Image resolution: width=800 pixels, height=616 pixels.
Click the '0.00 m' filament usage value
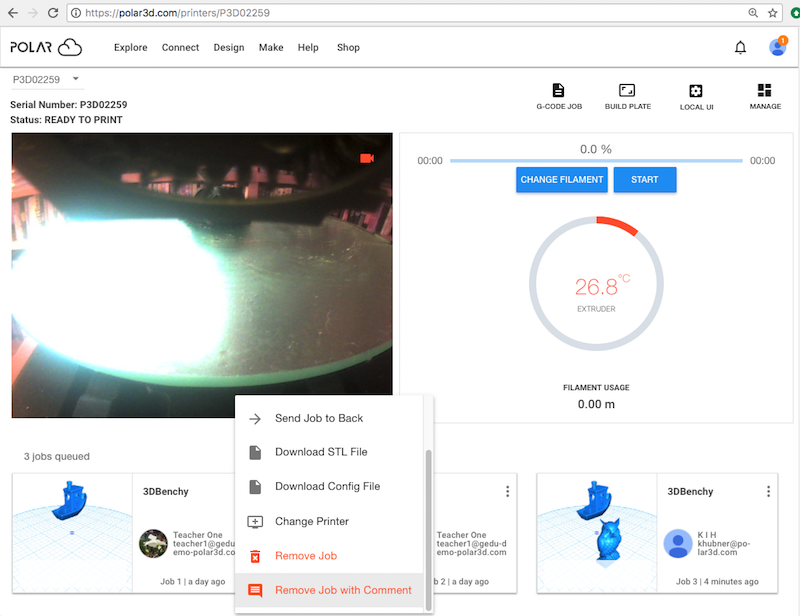pyautogui.click(x=596, y=404)
